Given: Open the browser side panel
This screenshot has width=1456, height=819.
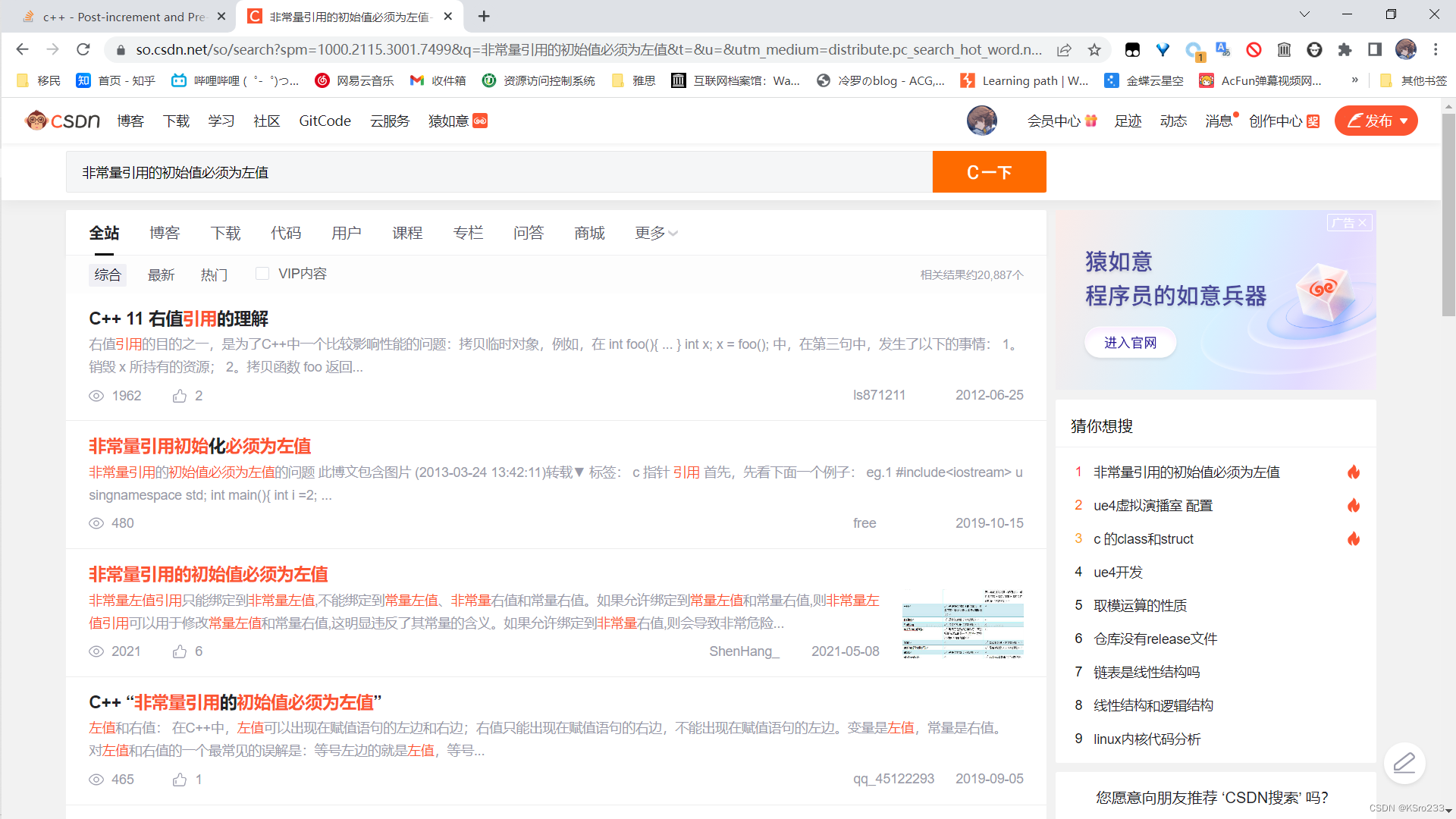Looking at the screenshot, I should (1375, 50).
